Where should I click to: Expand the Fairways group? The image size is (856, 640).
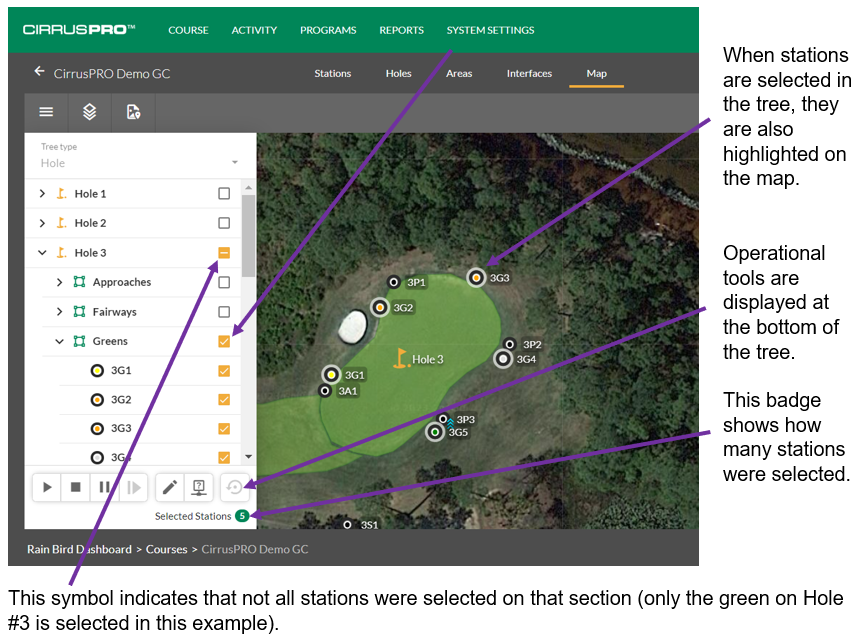60,312
